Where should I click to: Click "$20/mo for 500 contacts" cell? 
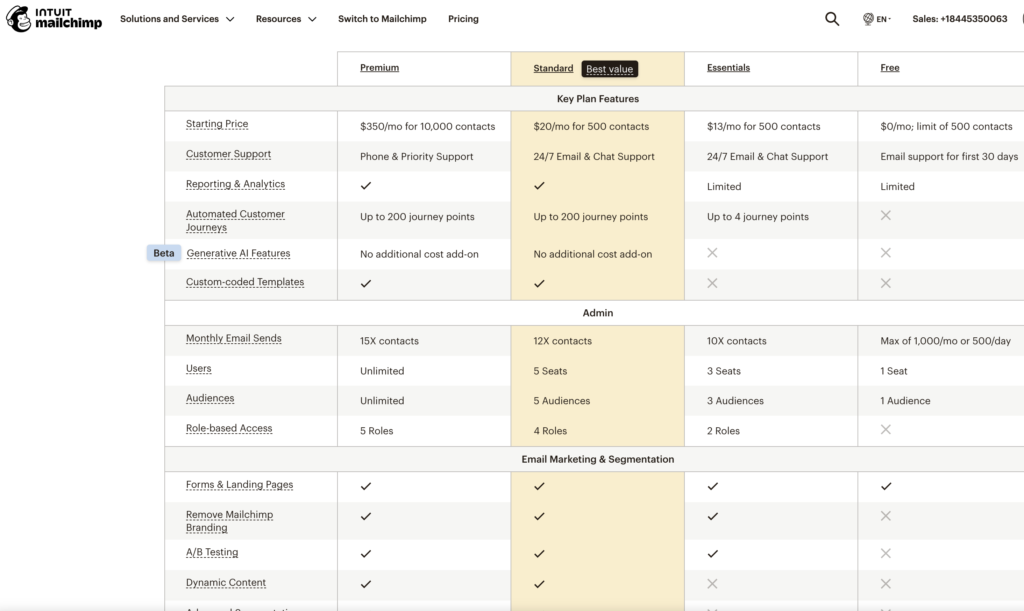[x=591, y=127]
